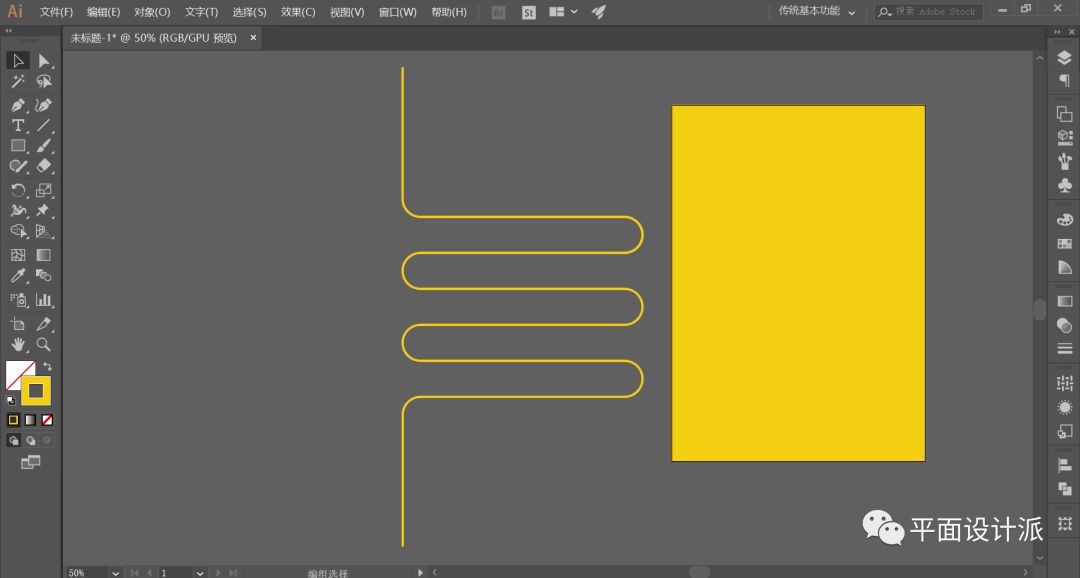Choose the Magic Wand tool
The image size is (1080, 578).
click(x=18, y=82)
